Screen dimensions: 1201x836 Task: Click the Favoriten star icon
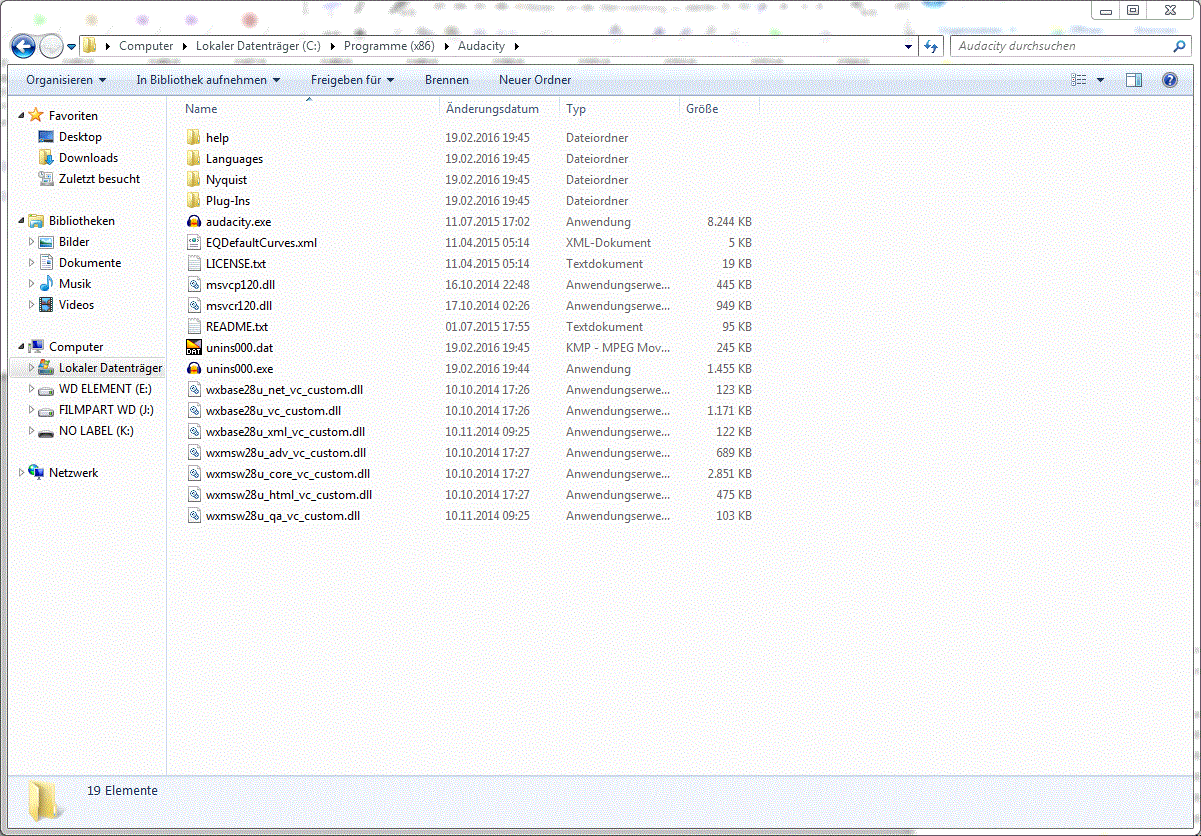click(36, 116)
